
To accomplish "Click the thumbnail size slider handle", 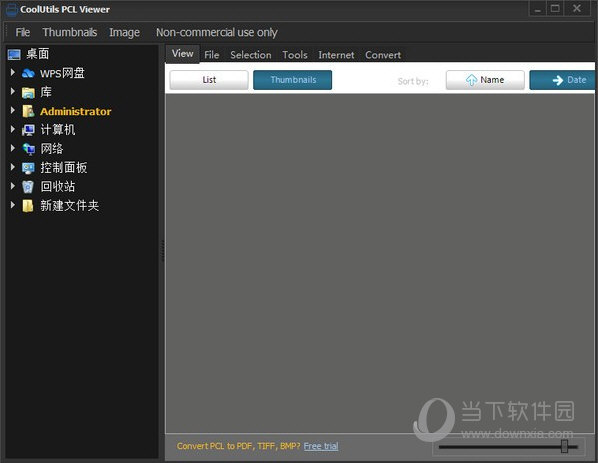I will click(564, 446).
